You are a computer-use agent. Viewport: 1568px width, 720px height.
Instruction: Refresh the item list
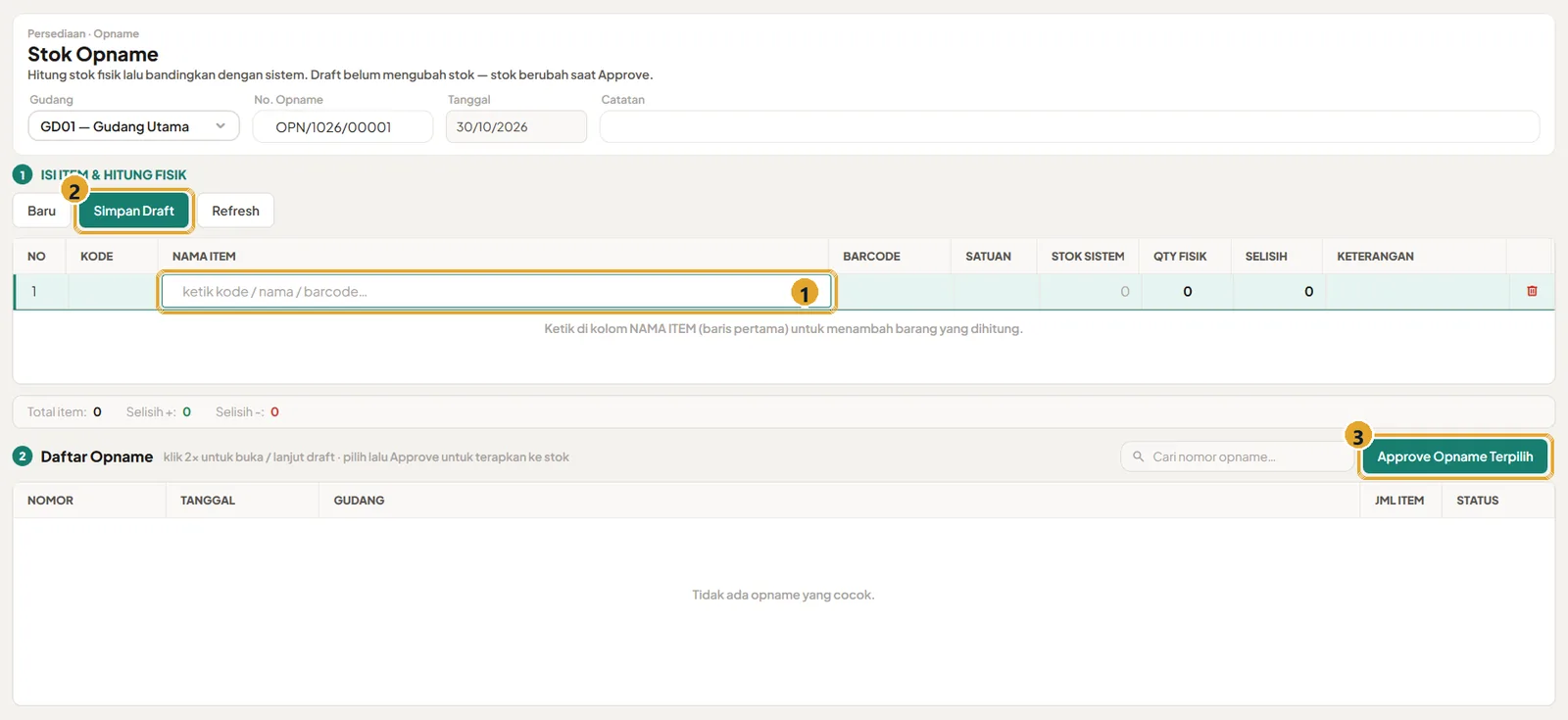[235, 211]
